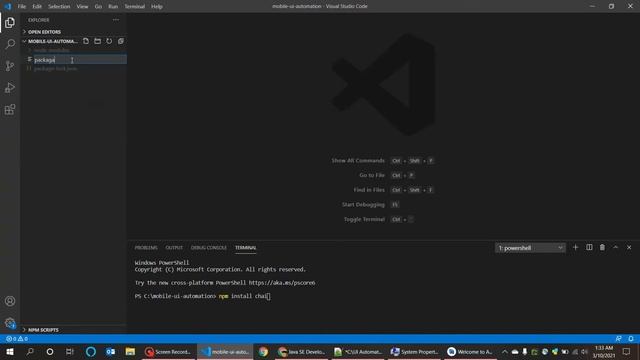Open the Run menu
Image resolution: width=640 pixels, height=360 pixels.
click(113, 7)
